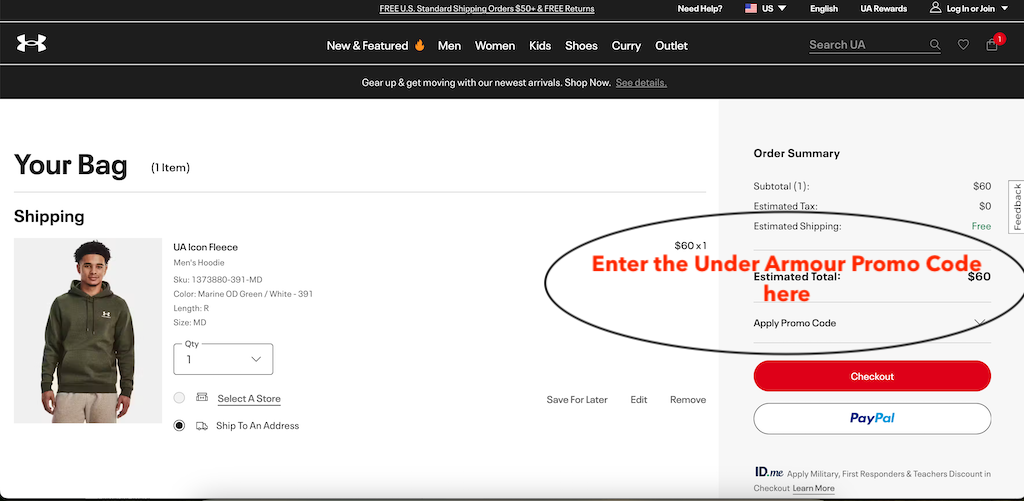The height and width of the screenshot is (501, 1024).
Task: Click the ID.me logo
Action: [x=768, y=472]
